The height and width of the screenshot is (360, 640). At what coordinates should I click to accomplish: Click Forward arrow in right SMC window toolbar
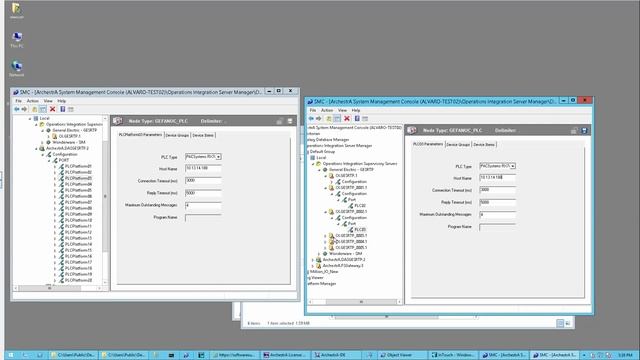pos(319,119)
